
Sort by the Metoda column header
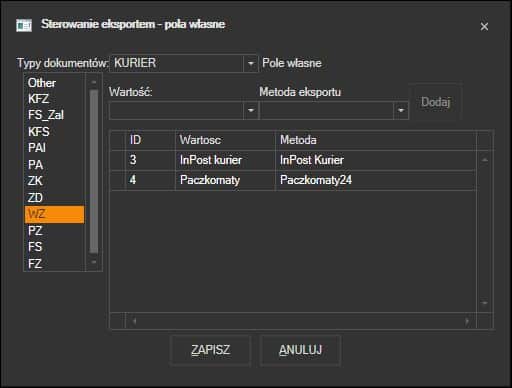(376, 140)
